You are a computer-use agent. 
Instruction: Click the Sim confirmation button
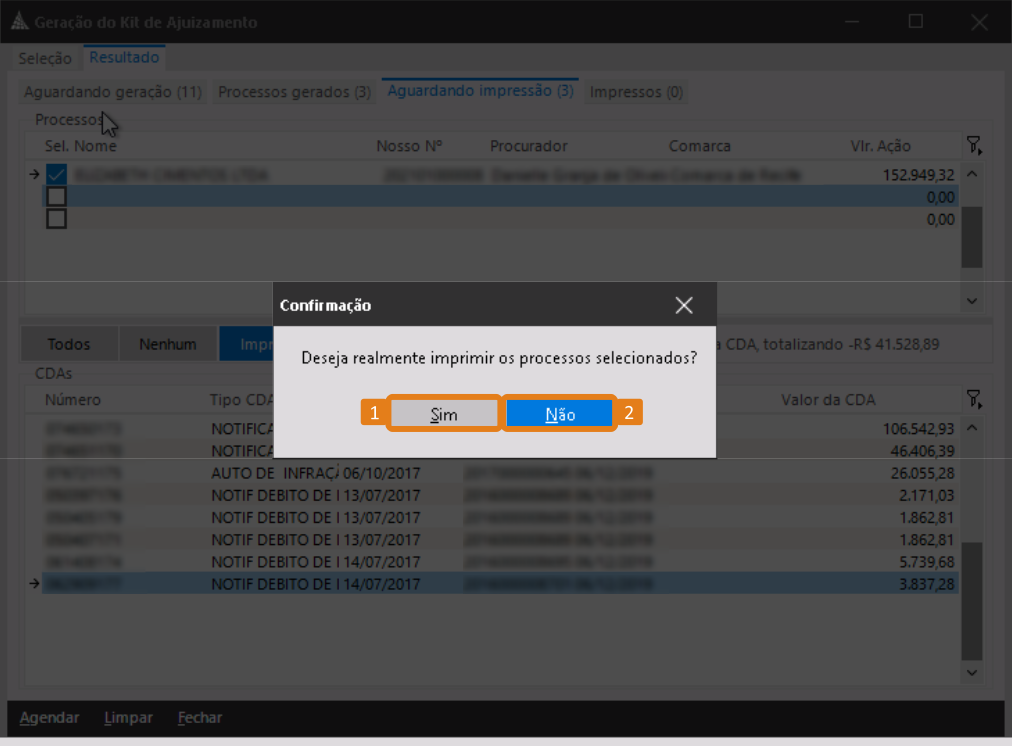(x=444, y=414)
